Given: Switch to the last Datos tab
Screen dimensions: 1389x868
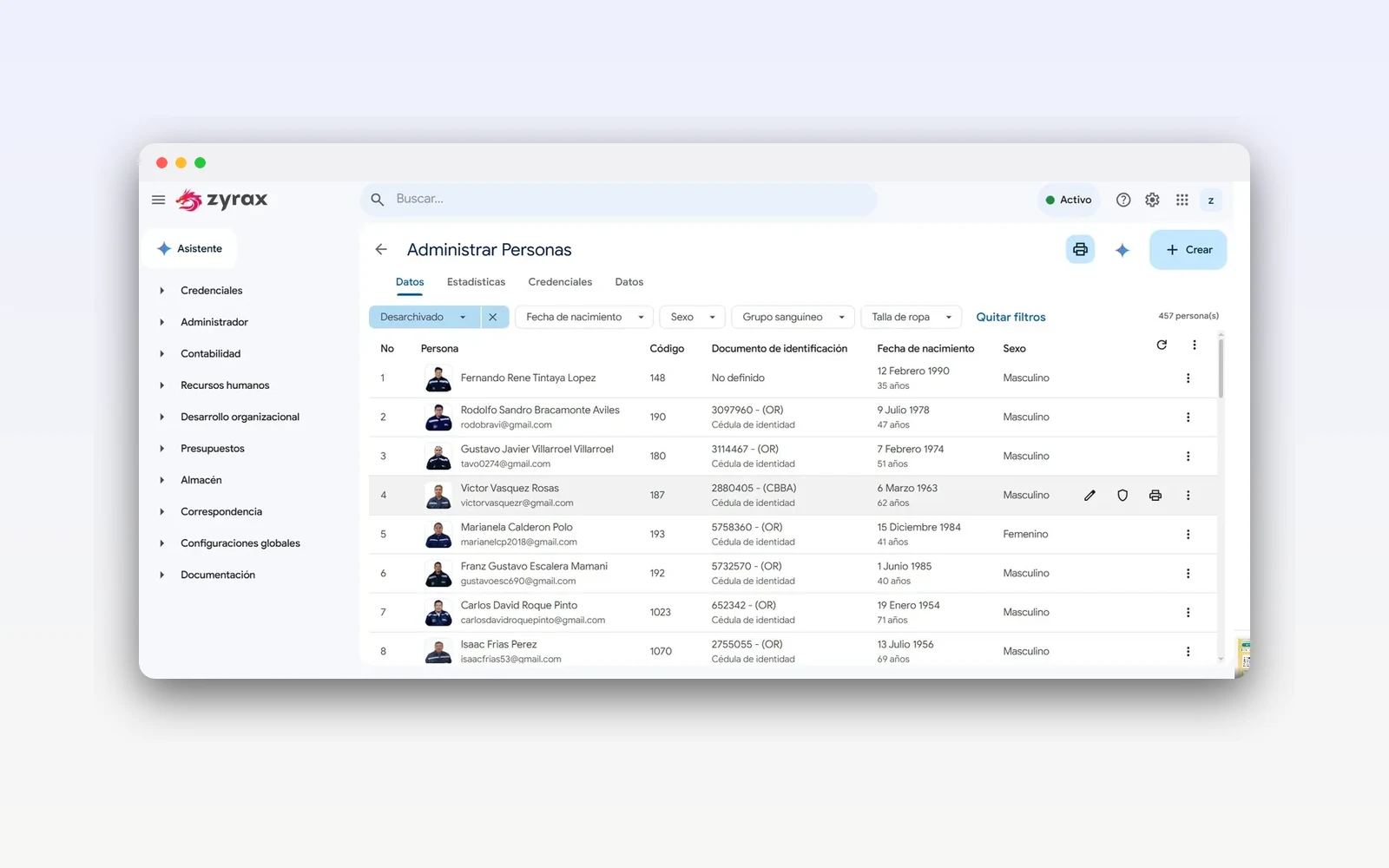Looking at the screenshot, I should coord(629,282).
